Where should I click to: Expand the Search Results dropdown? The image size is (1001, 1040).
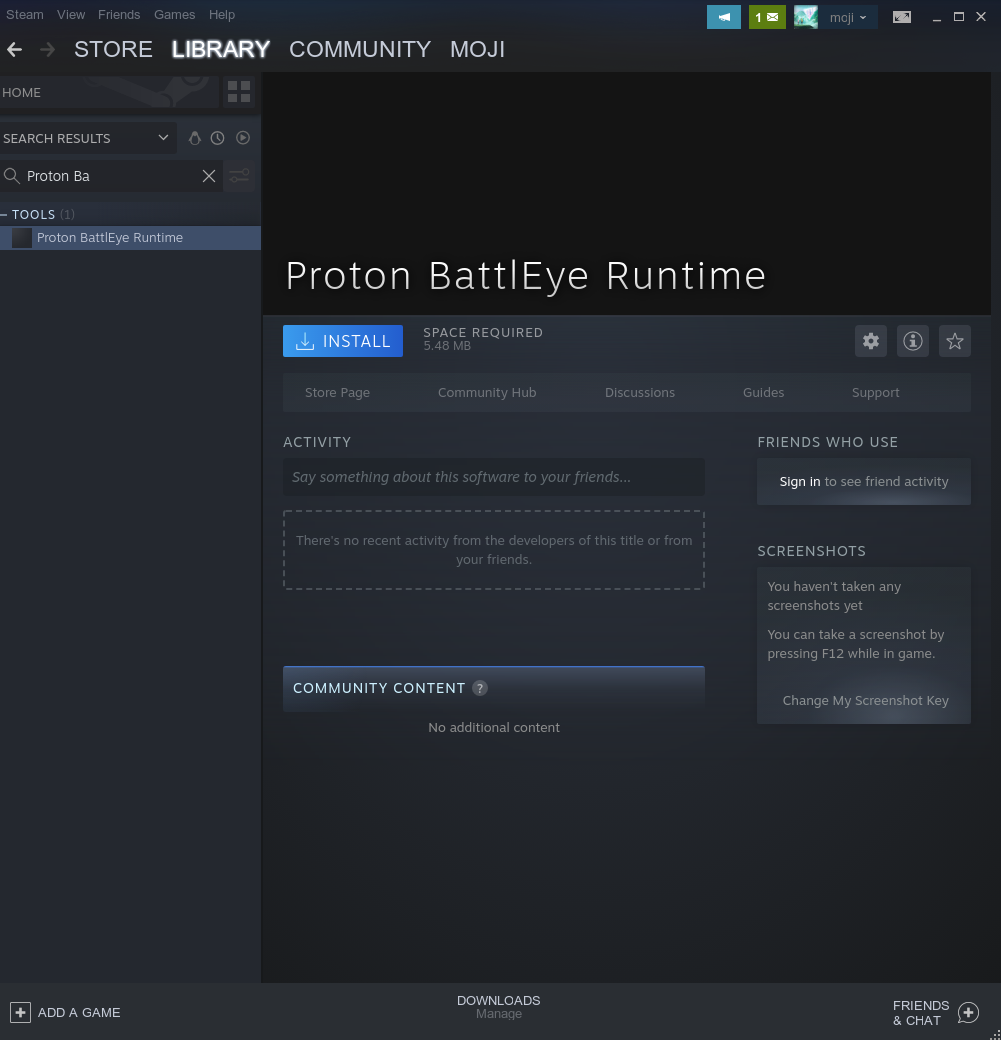point(163,138)
